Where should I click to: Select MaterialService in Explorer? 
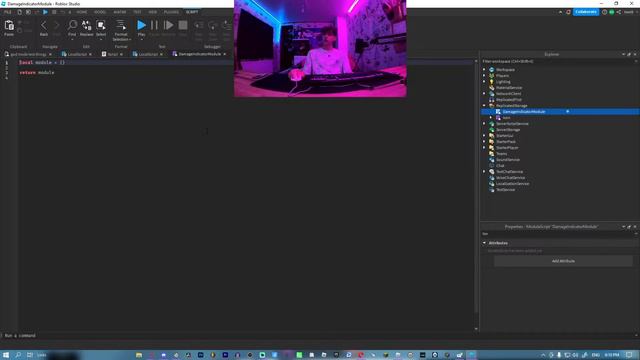point(509,88)
